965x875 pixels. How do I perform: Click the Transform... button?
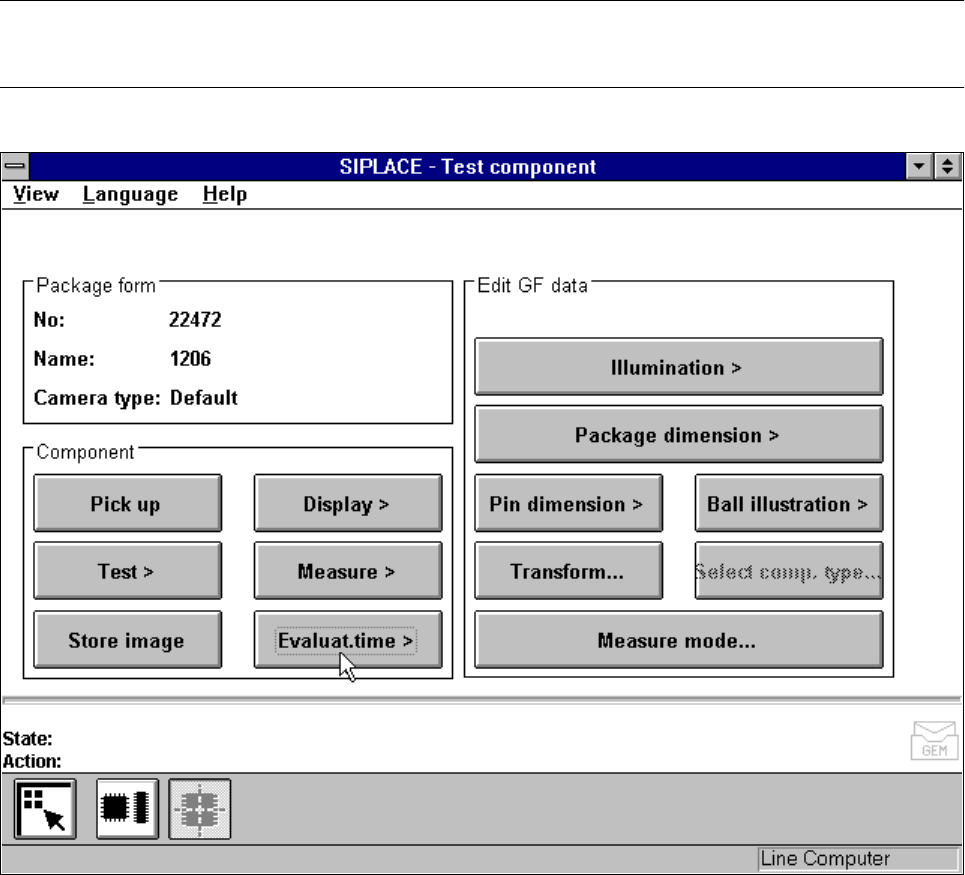point(567,572)
